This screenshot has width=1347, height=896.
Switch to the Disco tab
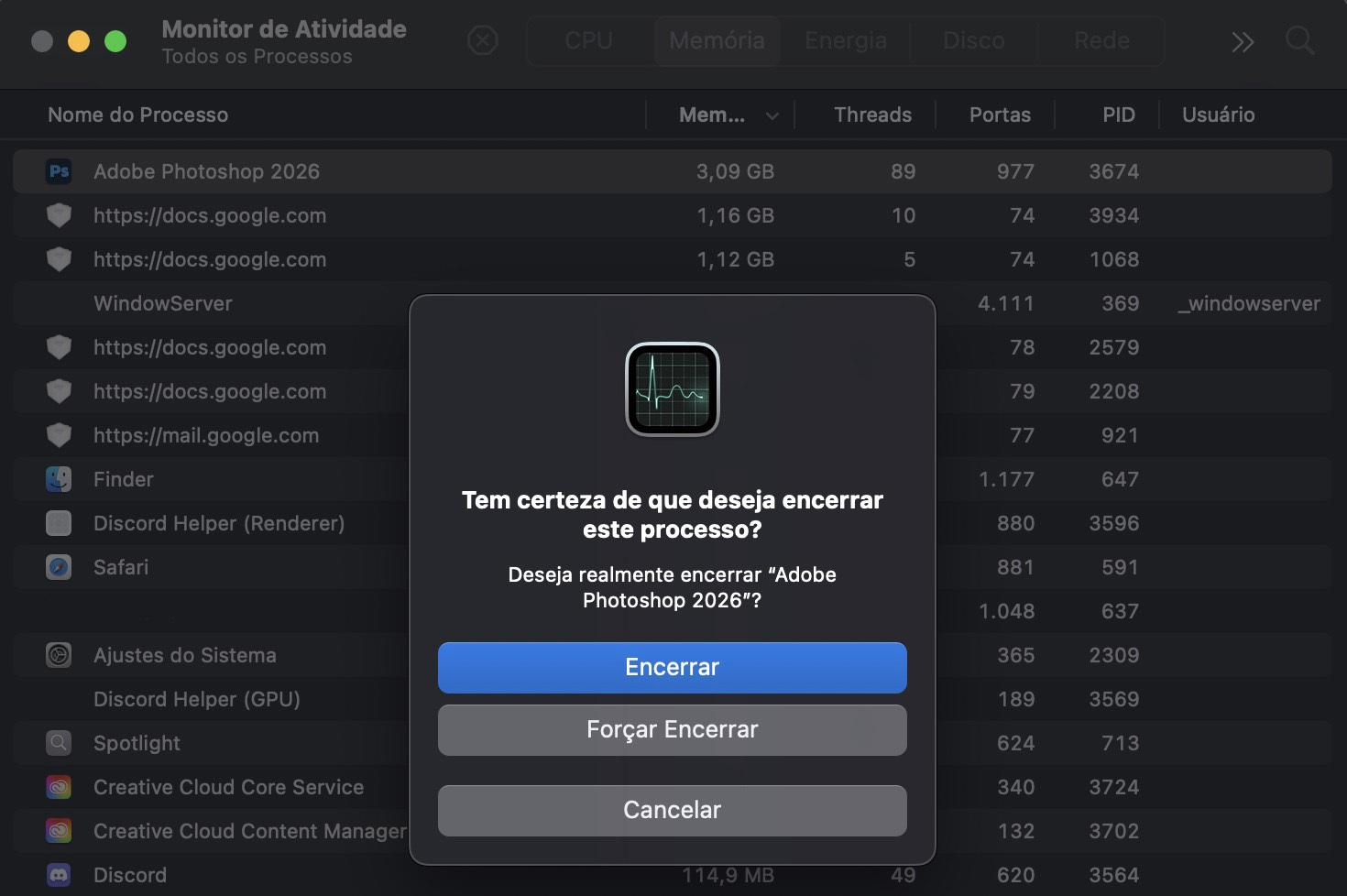tap(973, 40)
